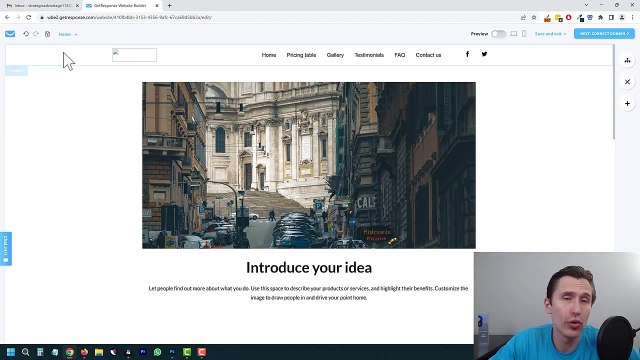The width and height of the screenshot is (640, 360).
Task: Switch to the Gmail Inbox browser tab
Action: point(42,6)
